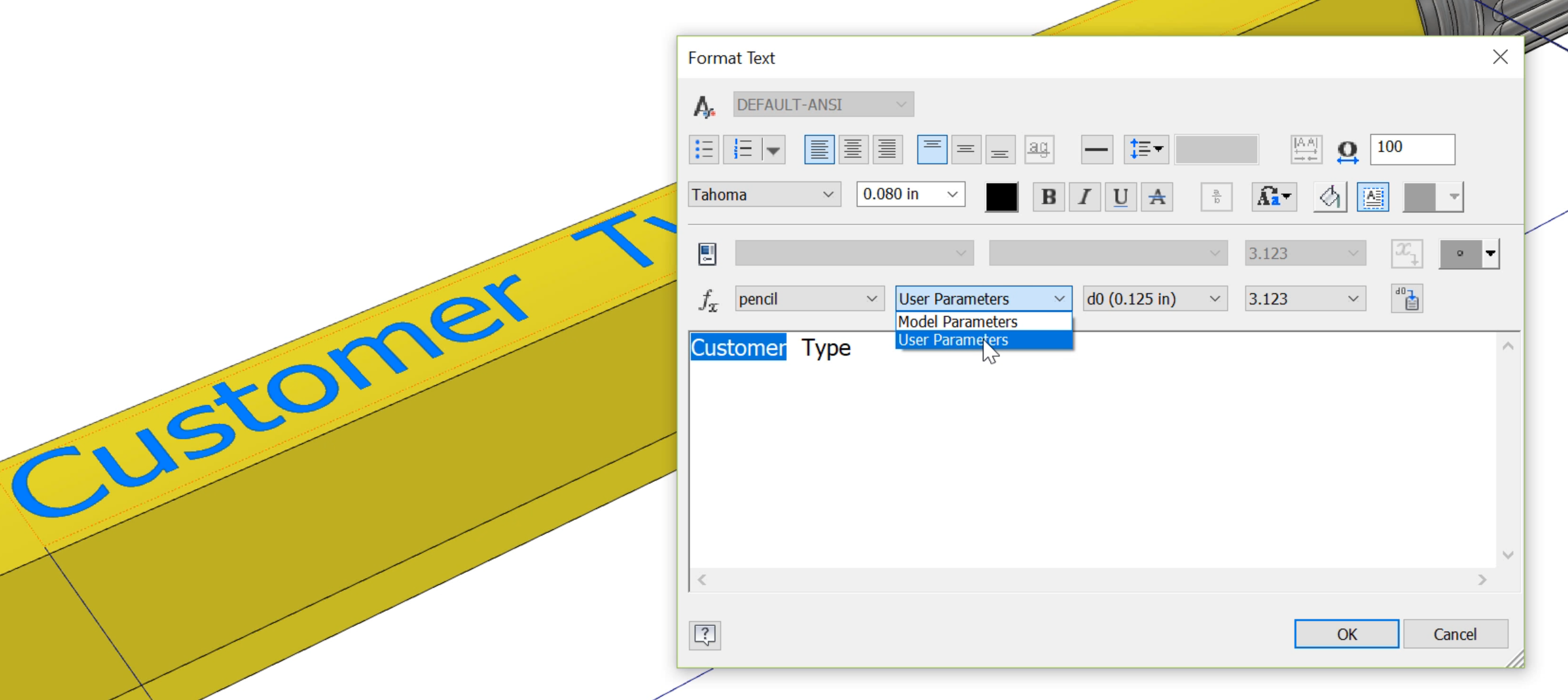Click the Strikethrough formatting icon

coord(1157,197)
